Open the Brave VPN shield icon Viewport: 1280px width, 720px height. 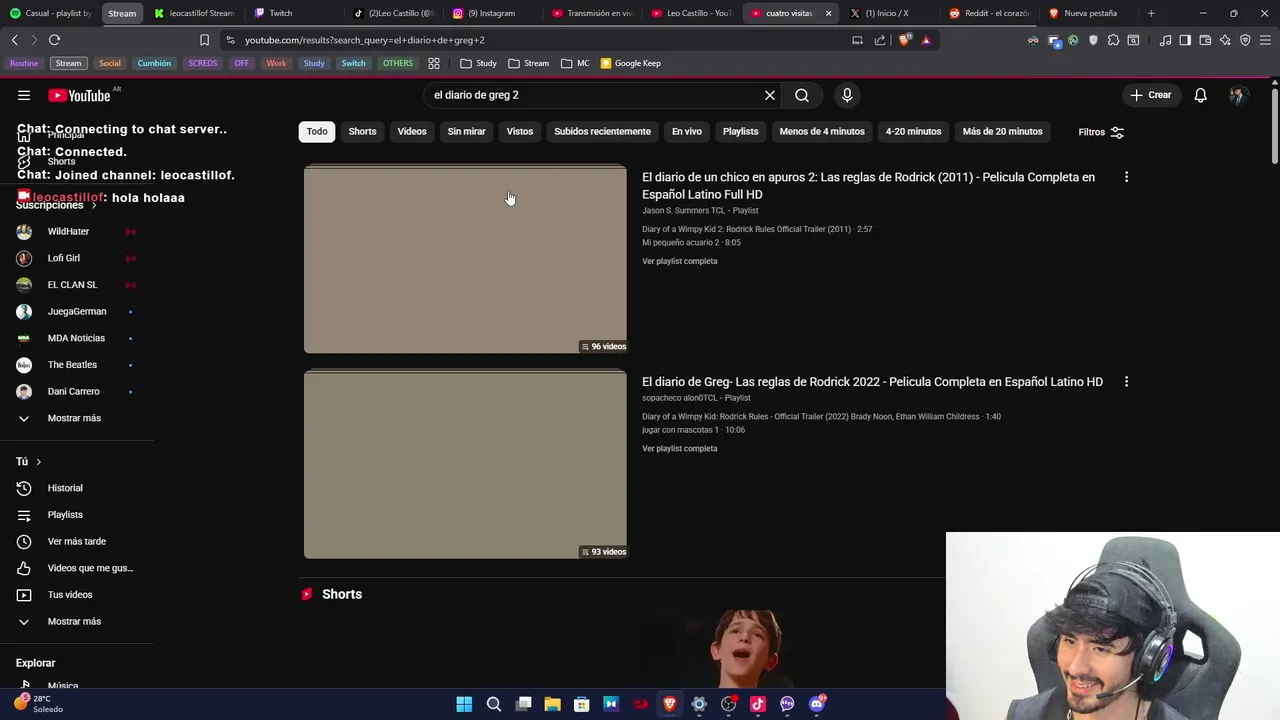tap(1245, 40)
